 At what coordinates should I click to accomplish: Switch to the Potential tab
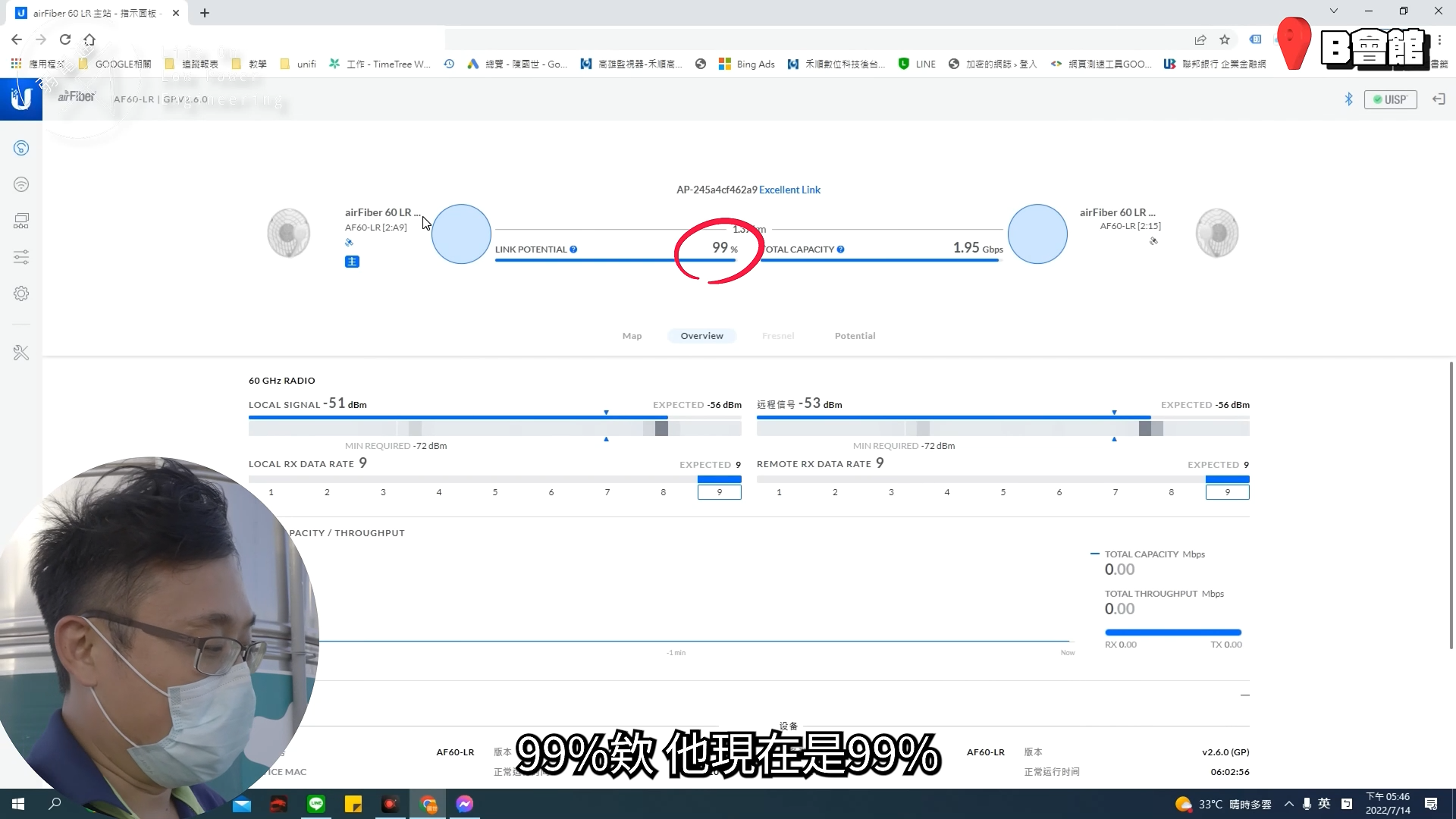click(855, 336)
